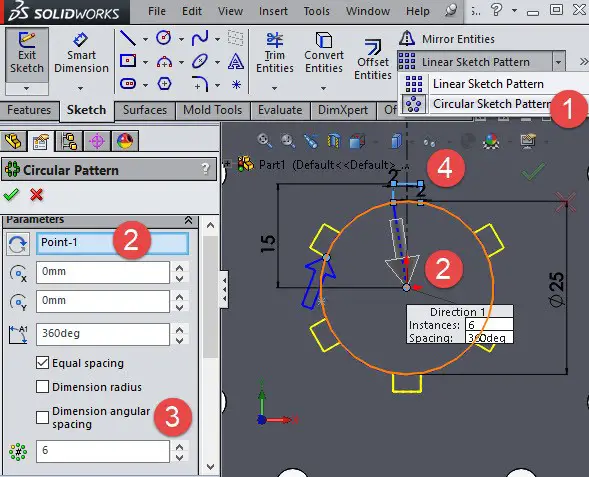Open the Convert Entities dropdown arrow

click(323, 89)
